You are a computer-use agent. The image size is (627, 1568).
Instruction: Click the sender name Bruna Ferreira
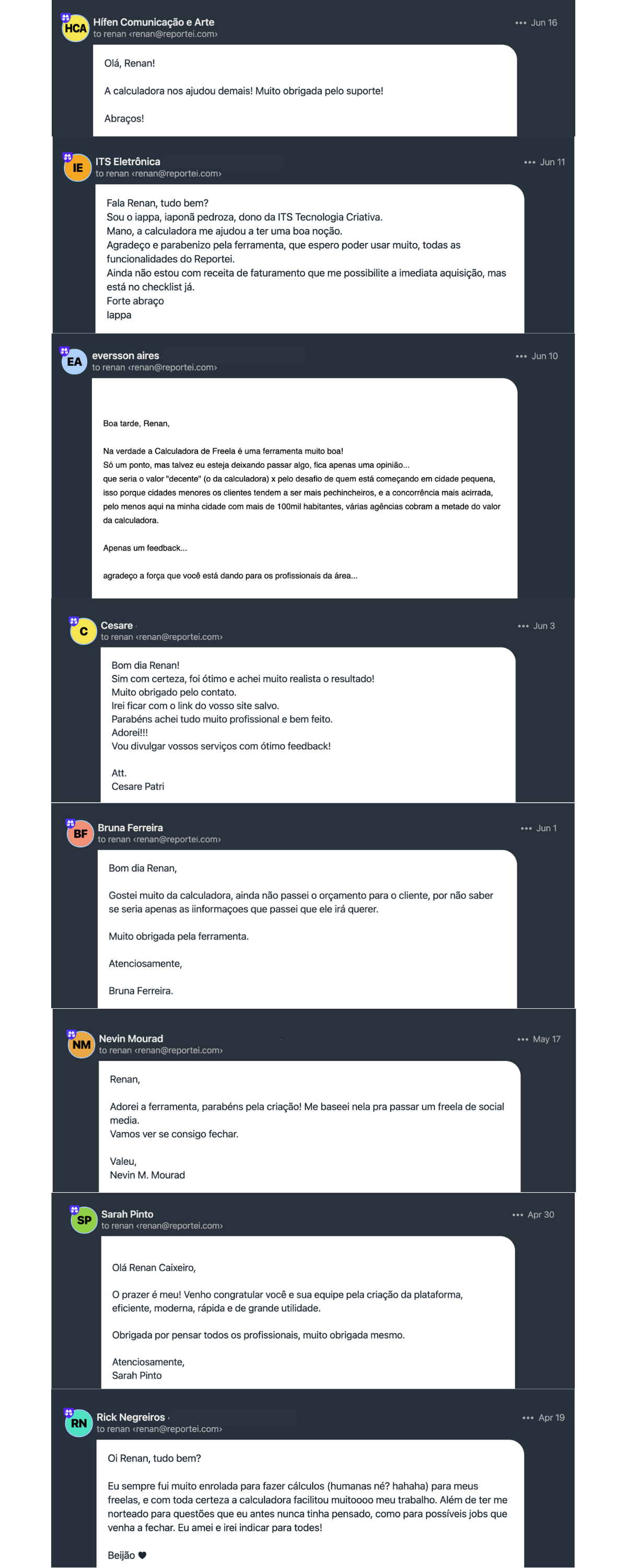pos(130,828)
